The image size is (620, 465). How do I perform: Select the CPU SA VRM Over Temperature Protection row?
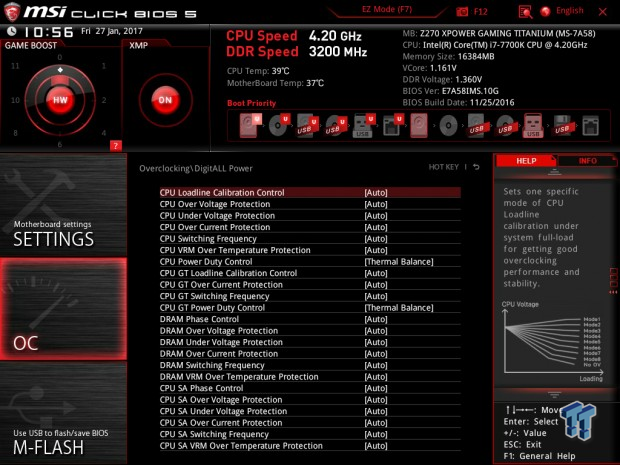pos(310,446)
